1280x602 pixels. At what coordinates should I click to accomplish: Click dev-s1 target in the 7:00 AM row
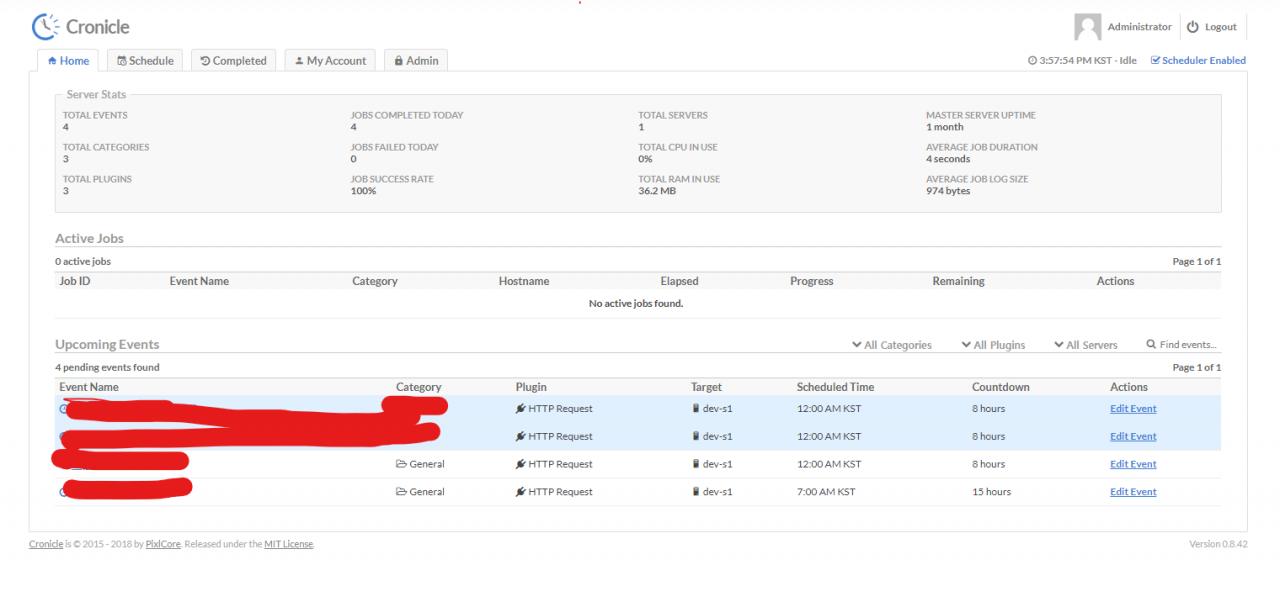point(712,492)
